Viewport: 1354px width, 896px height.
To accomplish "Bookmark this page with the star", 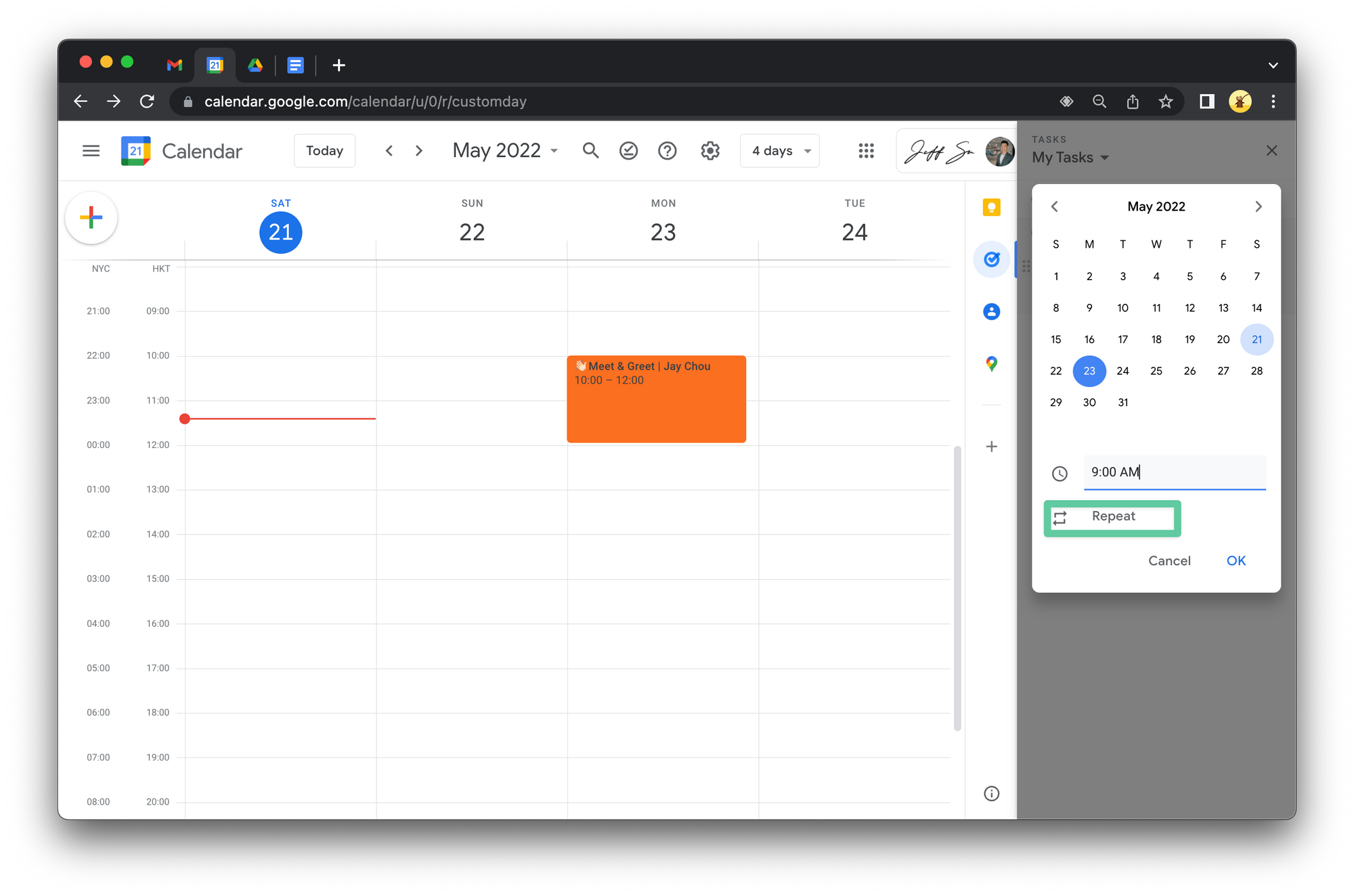I will coord(1165,102).
